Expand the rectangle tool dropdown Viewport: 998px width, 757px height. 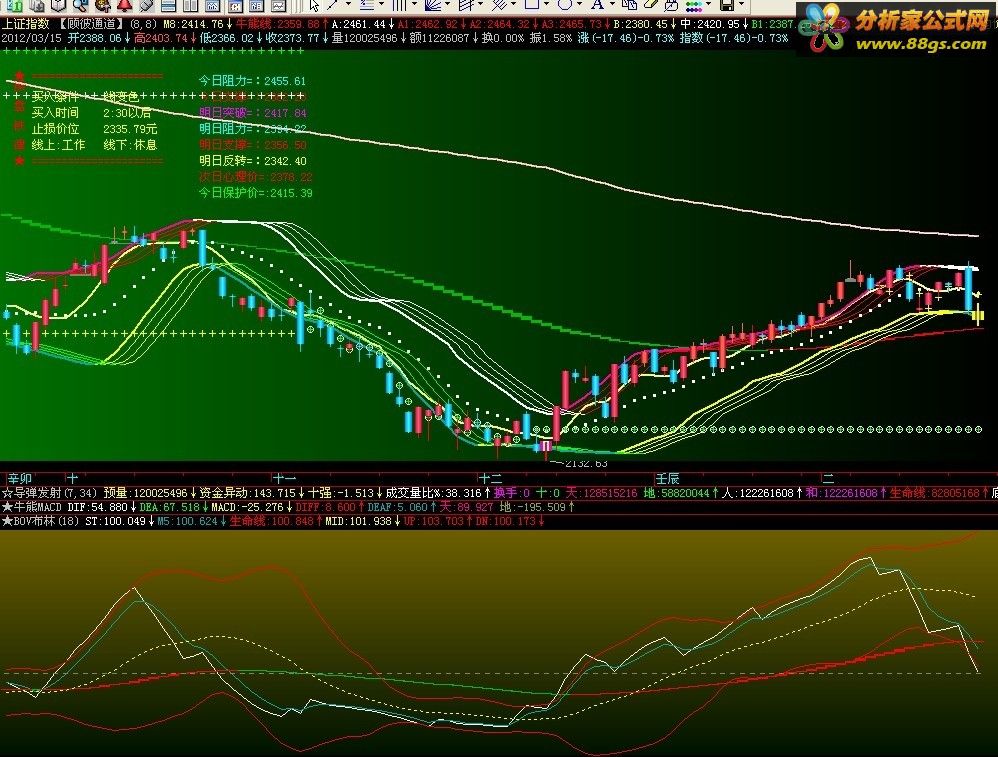[546, 4]
